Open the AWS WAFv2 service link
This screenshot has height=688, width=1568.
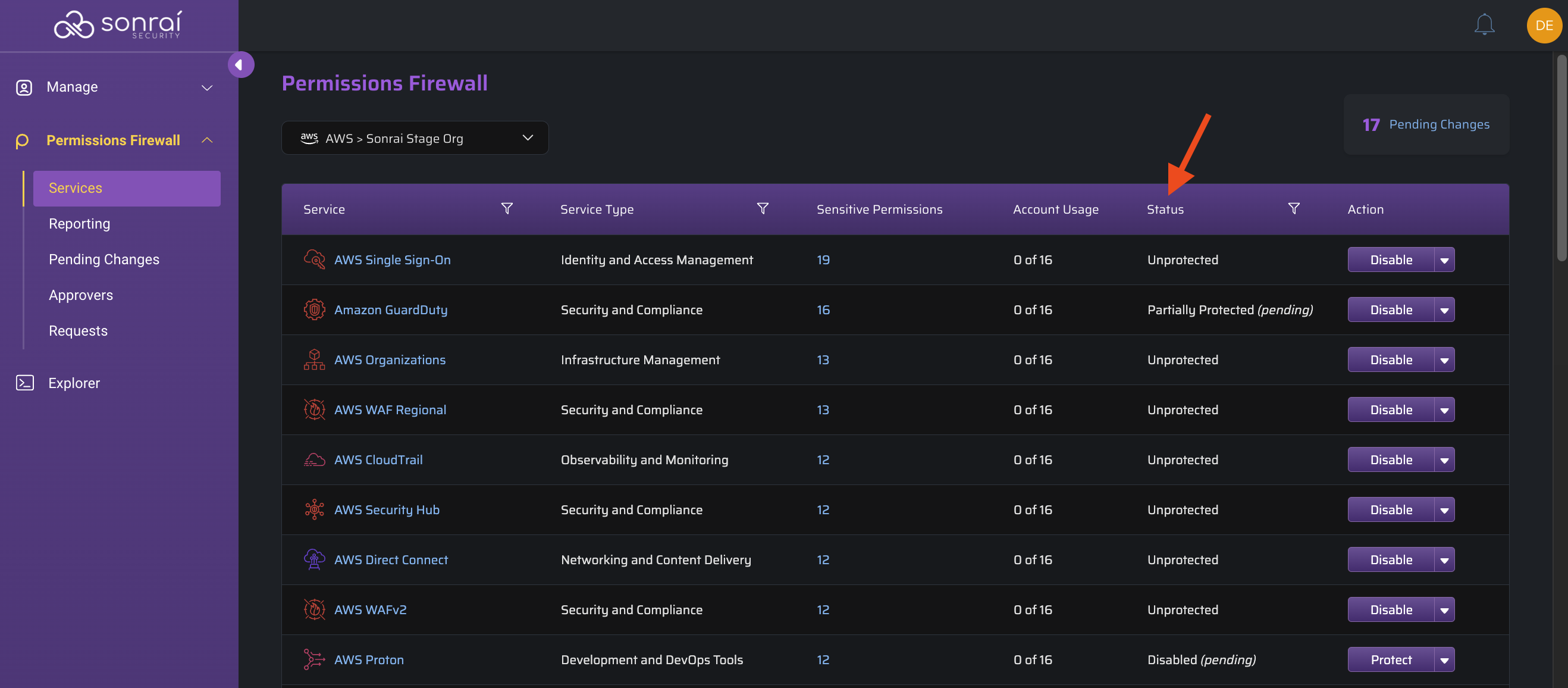tap(370, 609)
